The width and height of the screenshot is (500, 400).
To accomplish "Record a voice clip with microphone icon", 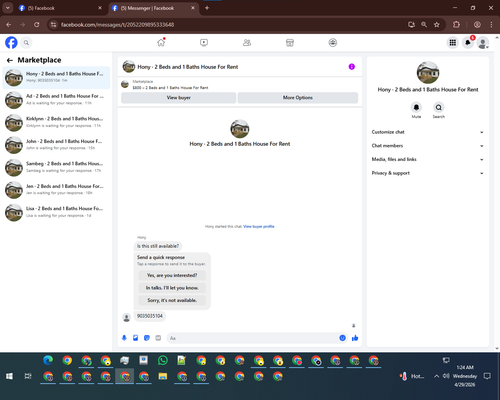I will coord(124,338).
